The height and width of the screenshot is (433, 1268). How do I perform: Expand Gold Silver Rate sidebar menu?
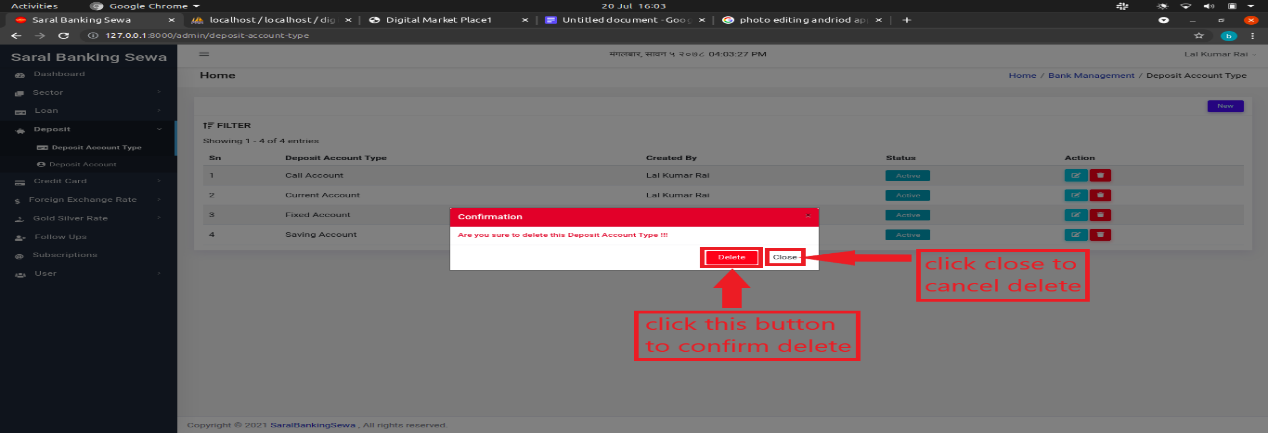pyautogui.click(x=88, y=218)
